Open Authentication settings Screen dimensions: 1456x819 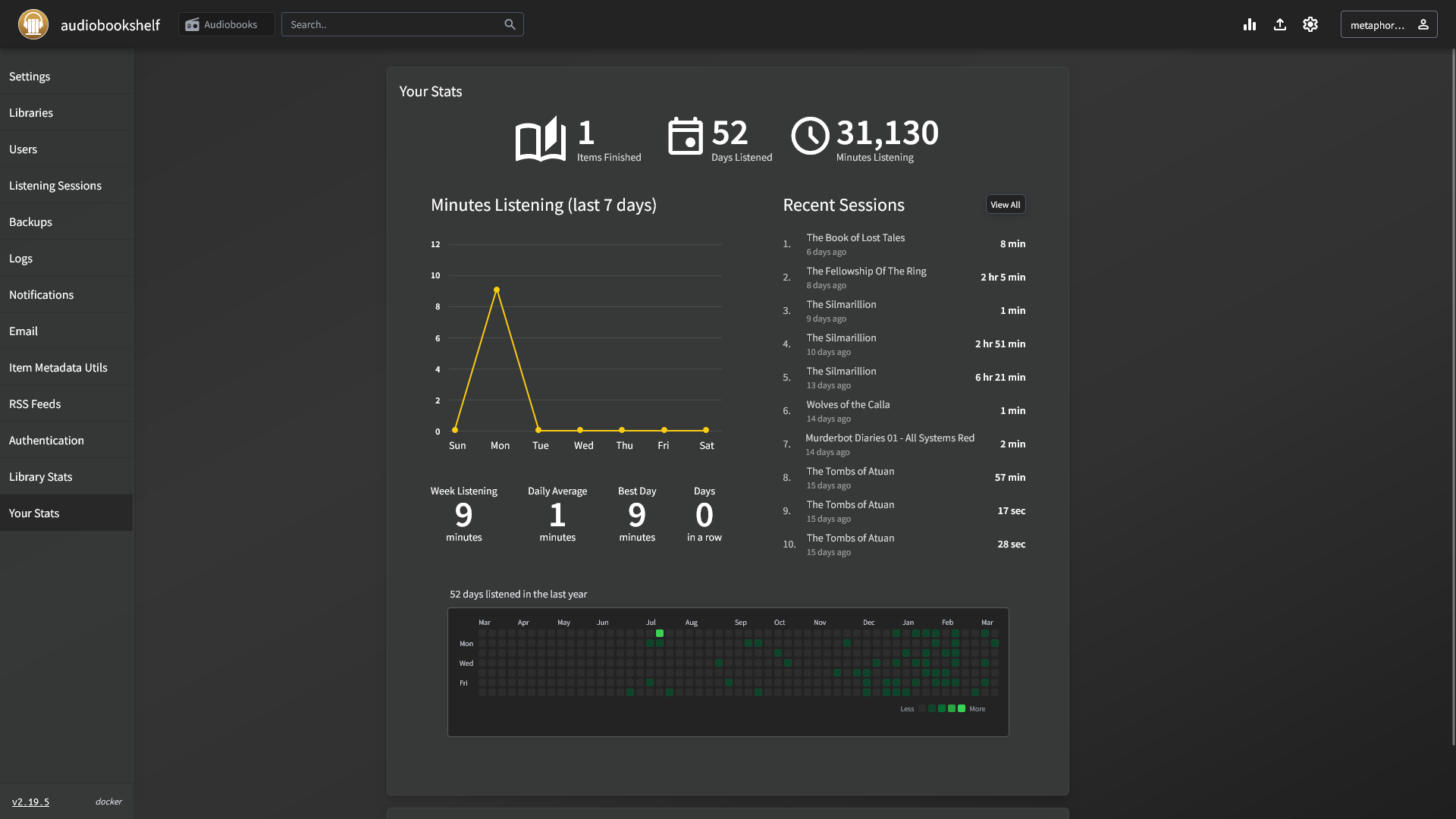coord(67,440)
